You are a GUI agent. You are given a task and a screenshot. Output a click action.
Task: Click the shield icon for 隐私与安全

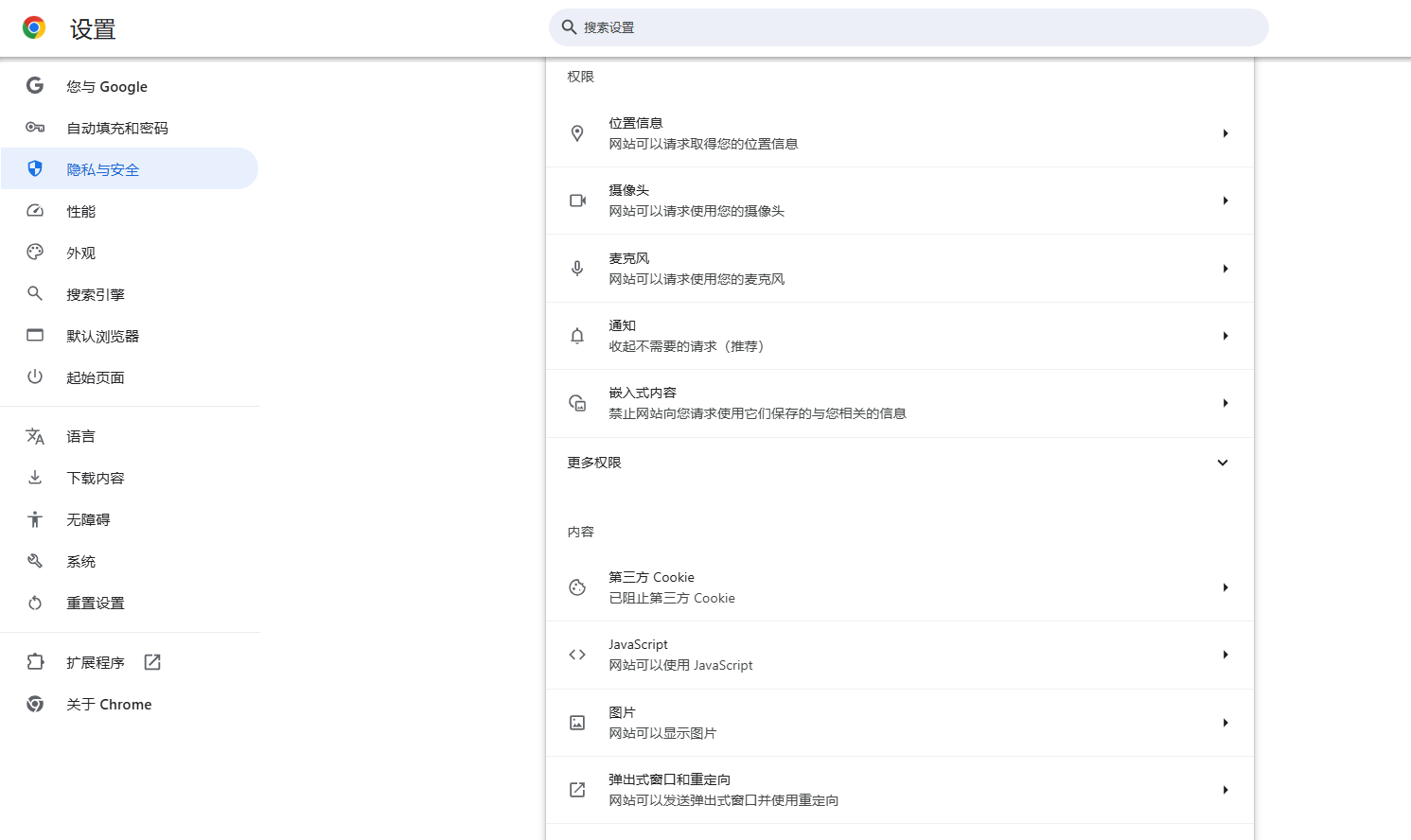point(35,169)
